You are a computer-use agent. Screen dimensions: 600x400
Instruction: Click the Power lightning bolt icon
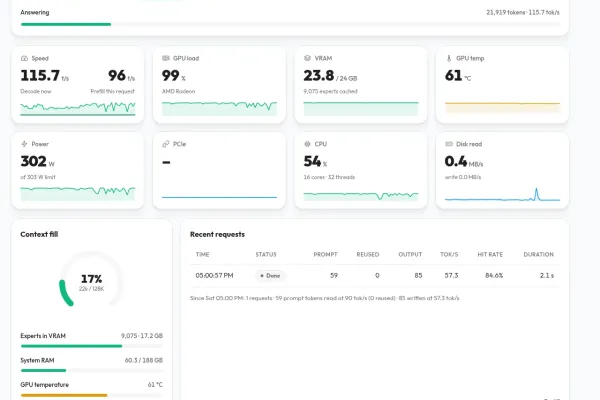[24, 144]
